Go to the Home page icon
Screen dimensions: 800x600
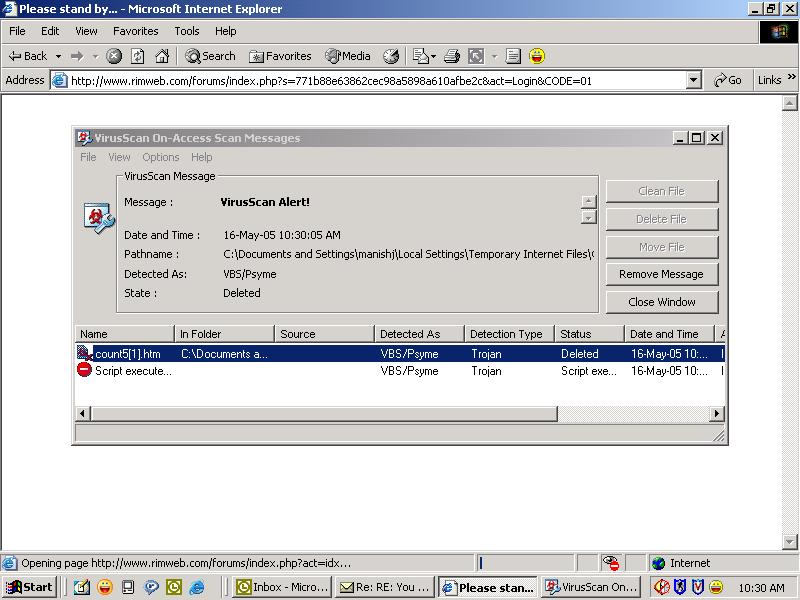point(162,56)
